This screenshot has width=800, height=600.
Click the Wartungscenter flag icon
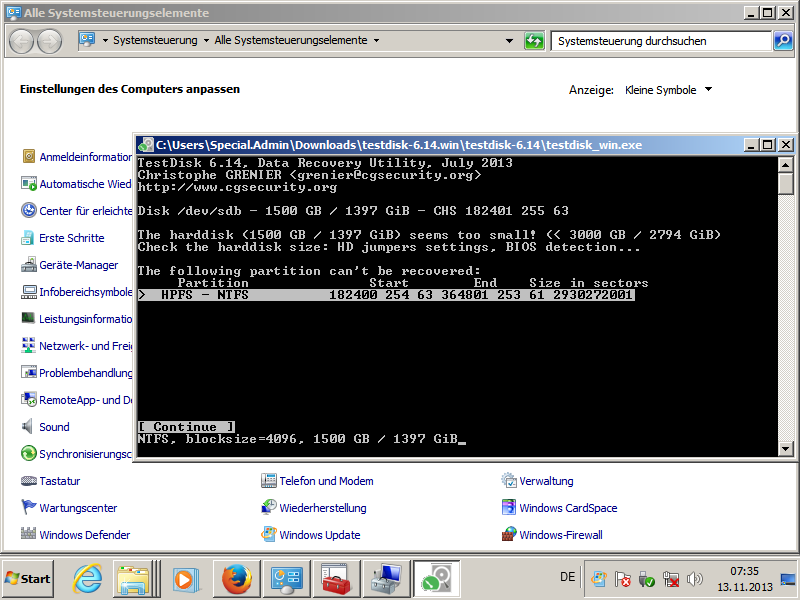tap(29, 507)
